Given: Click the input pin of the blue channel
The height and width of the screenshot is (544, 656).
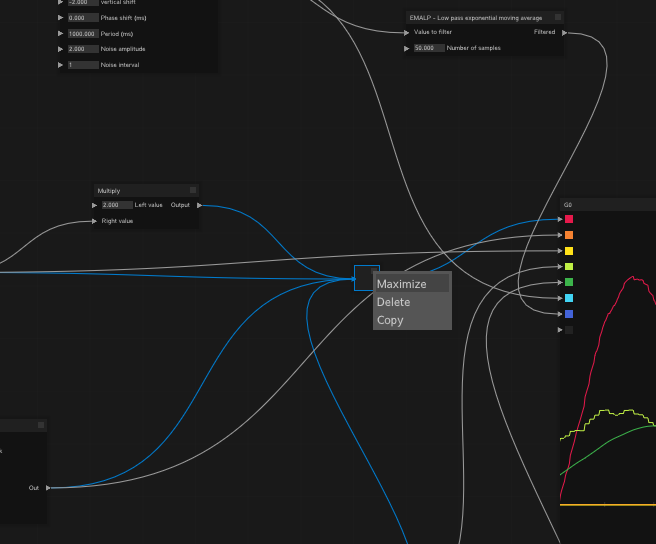Looking at the screenshot, I should [x=560, y=314].
